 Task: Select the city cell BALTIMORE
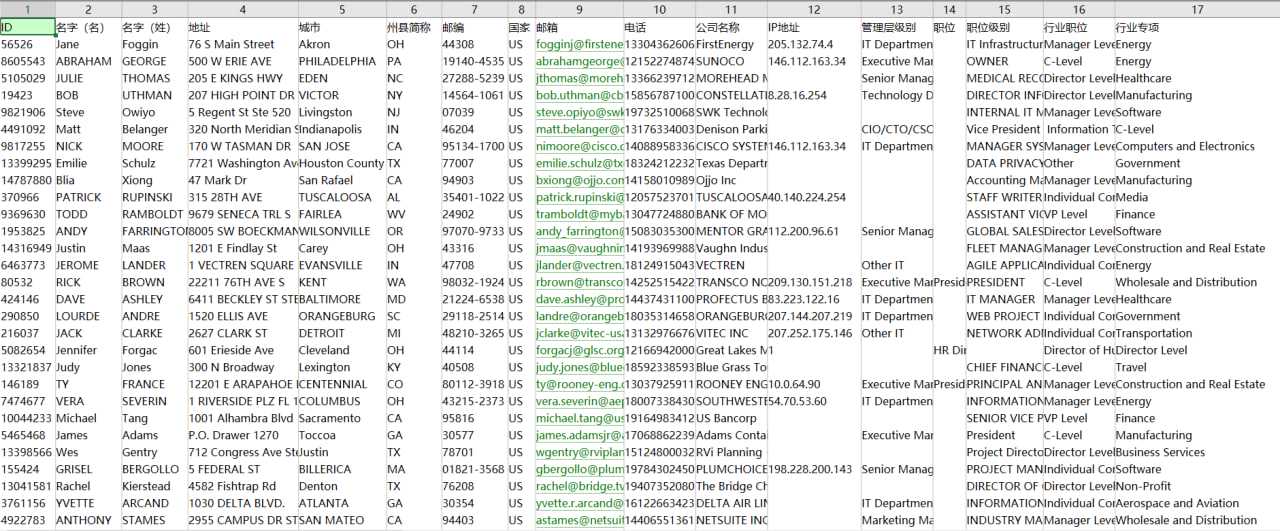(341, 299)
